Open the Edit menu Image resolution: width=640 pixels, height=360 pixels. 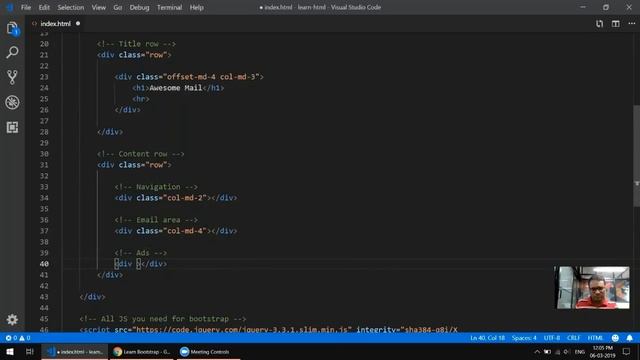click(44, 7)
